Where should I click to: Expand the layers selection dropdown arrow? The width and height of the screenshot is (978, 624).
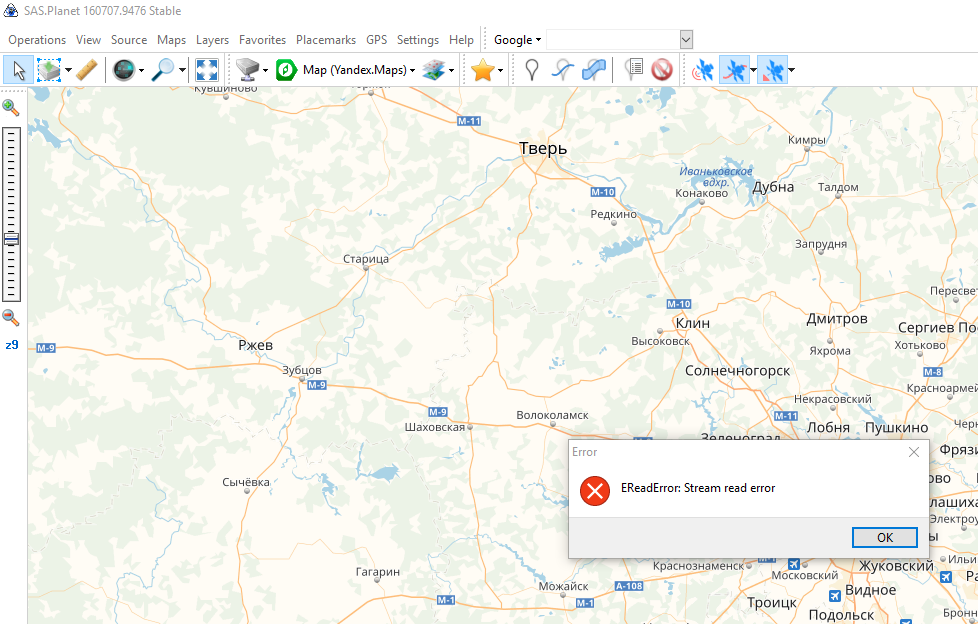pos(452,70)
